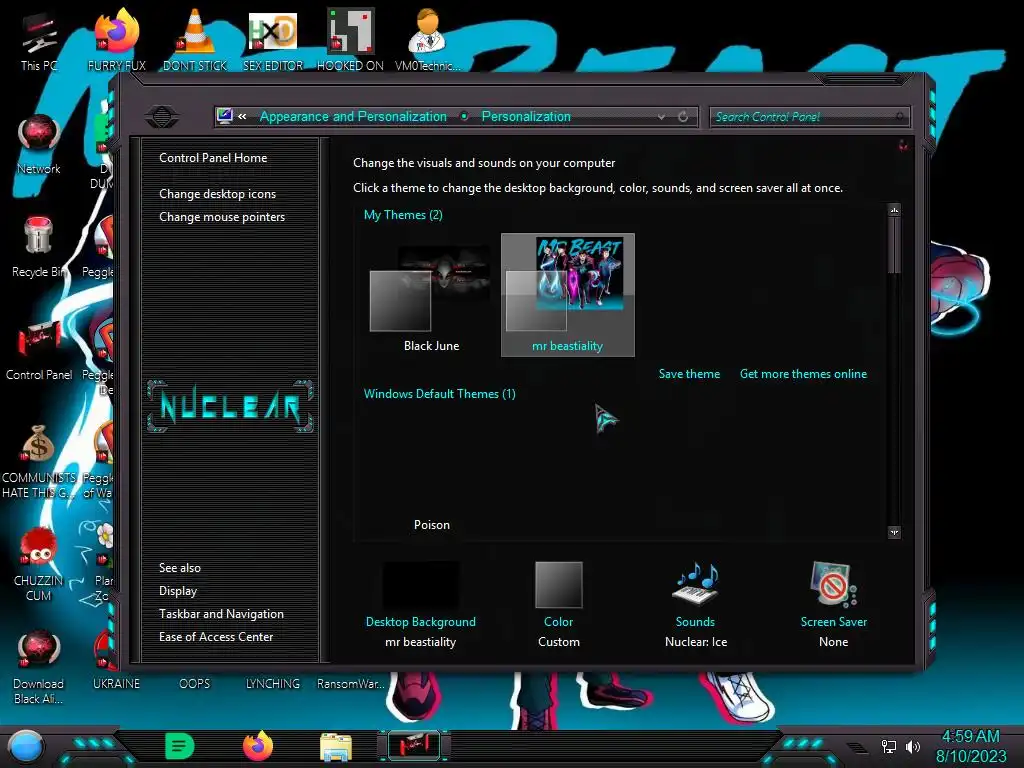
Task: Click the Appearance and Personalization breadcrumb
Action: point(353,116)
